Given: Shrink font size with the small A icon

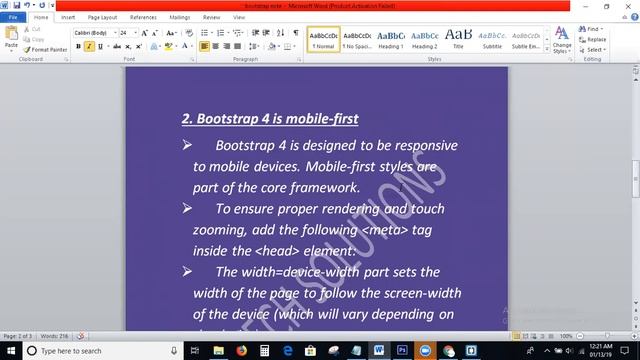Looking at the screenshot, I should point(155,33).
